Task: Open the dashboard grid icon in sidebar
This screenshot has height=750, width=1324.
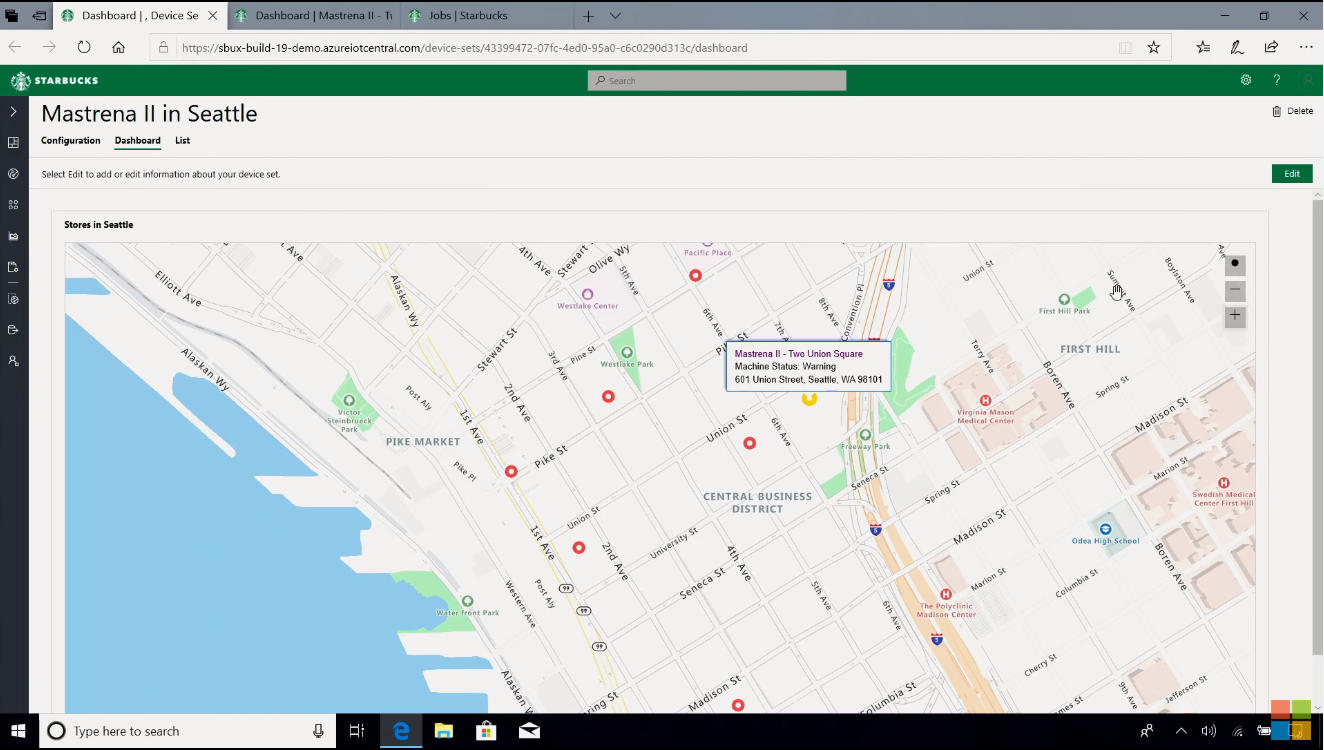Action: [x=13, y=143]
